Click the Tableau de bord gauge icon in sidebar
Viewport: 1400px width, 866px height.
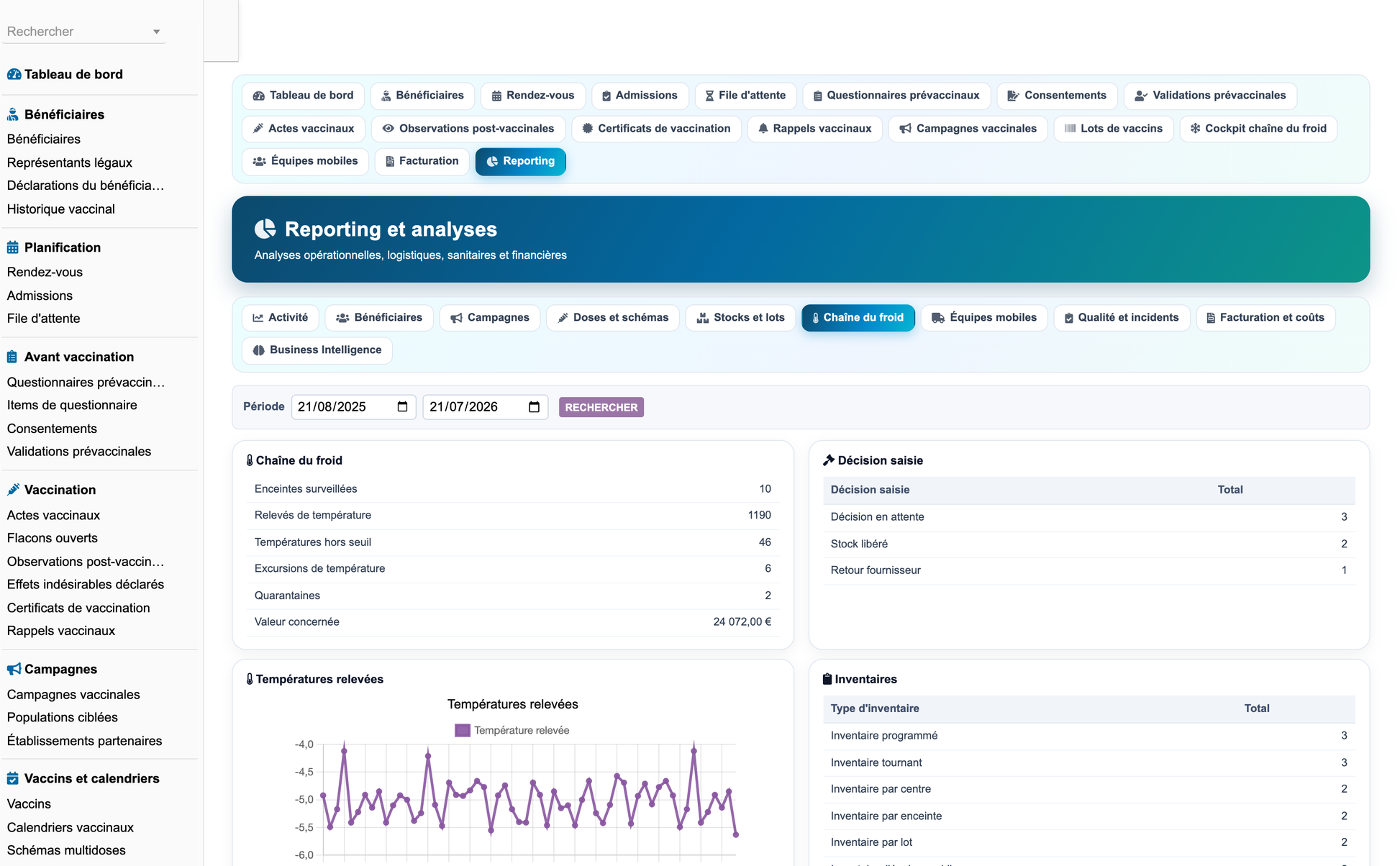point(14,74)
